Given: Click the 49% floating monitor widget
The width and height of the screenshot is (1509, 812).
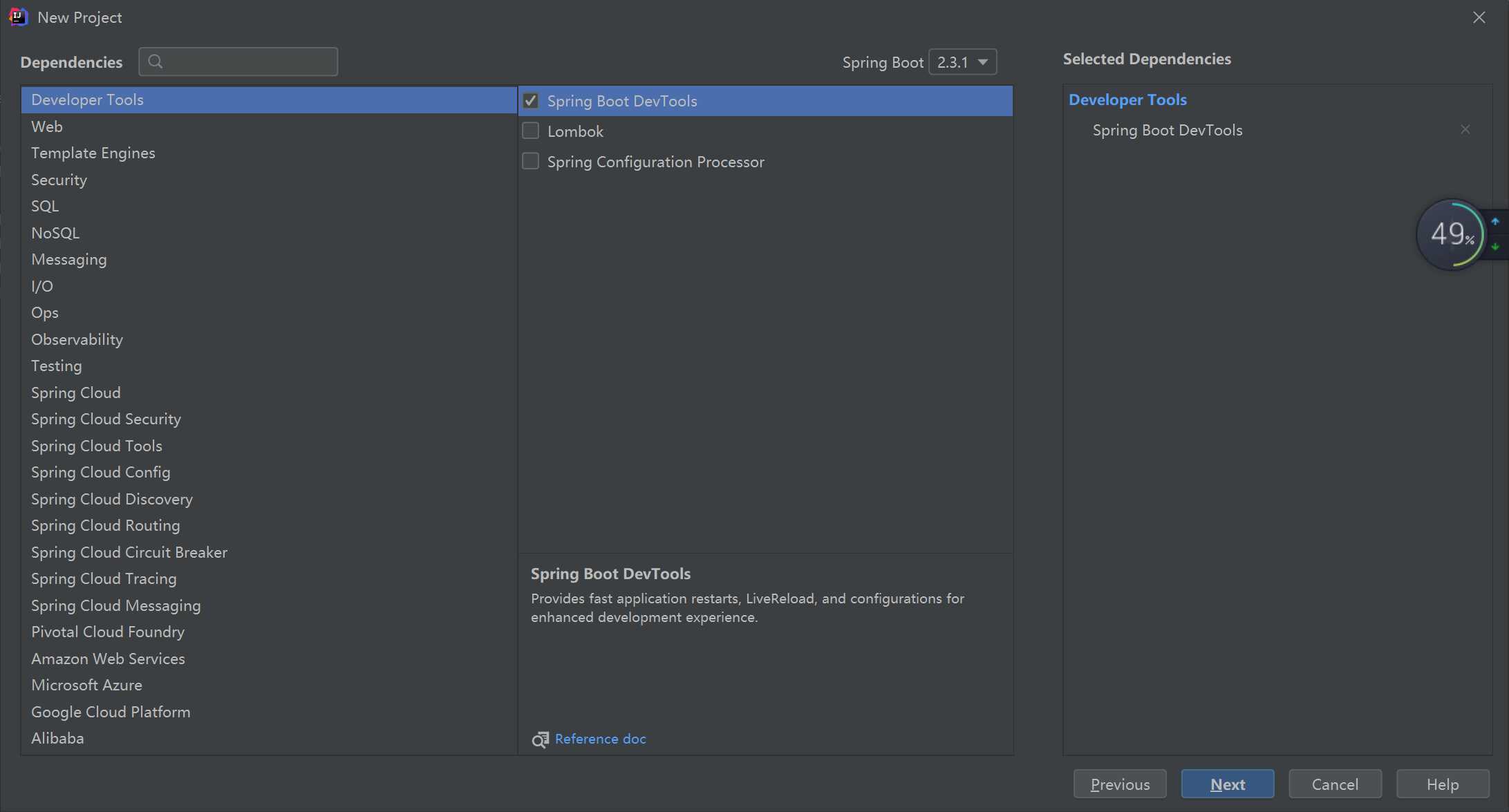Looking at the screenshot, I should (x=1451, y=234).
